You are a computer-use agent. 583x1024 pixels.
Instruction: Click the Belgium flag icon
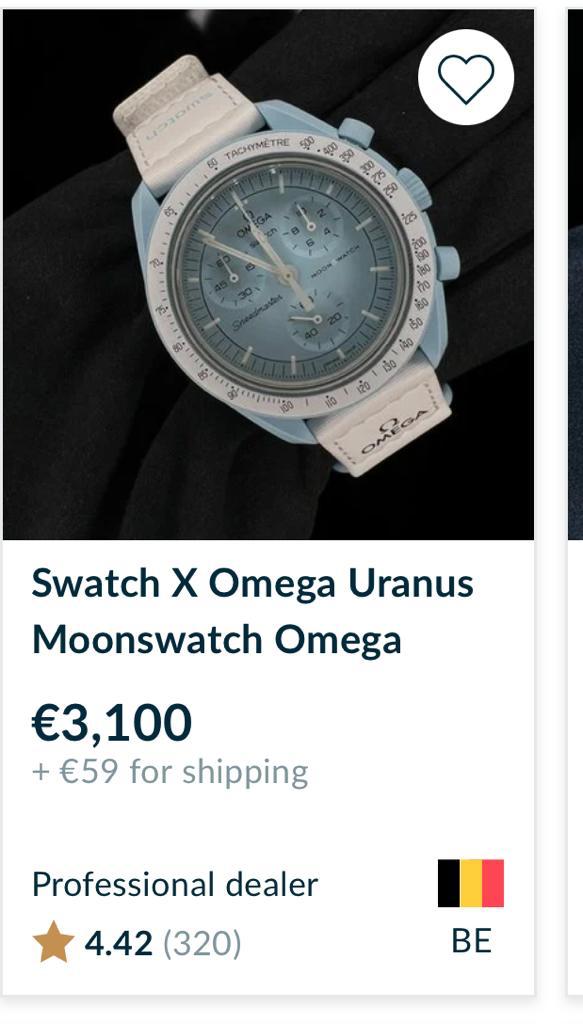pyautogui.click(x=471, y=883)
